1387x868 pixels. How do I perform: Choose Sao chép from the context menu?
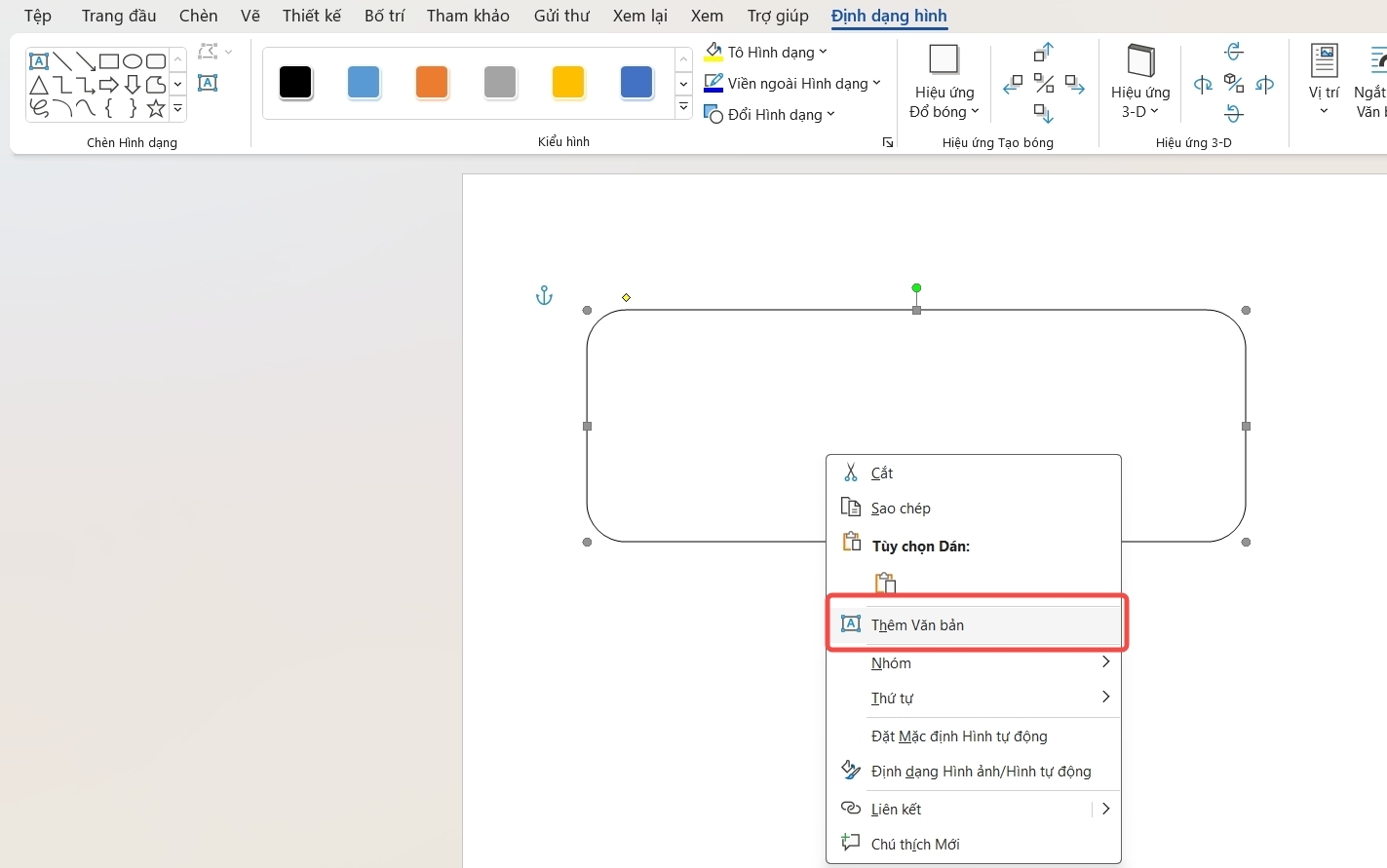974,508
